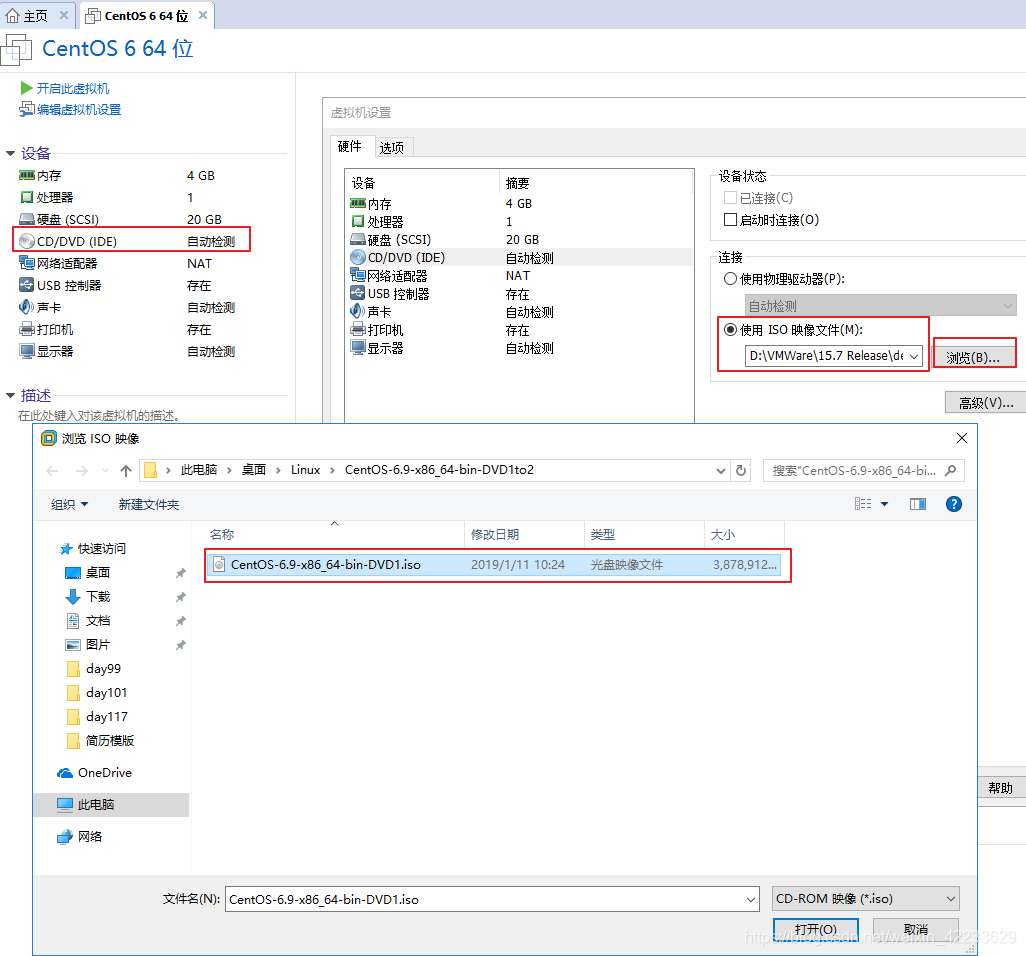The width and height of the screenshot is (1026, 956).
Task: Click the New folder button
Action: tap(149, 505)
